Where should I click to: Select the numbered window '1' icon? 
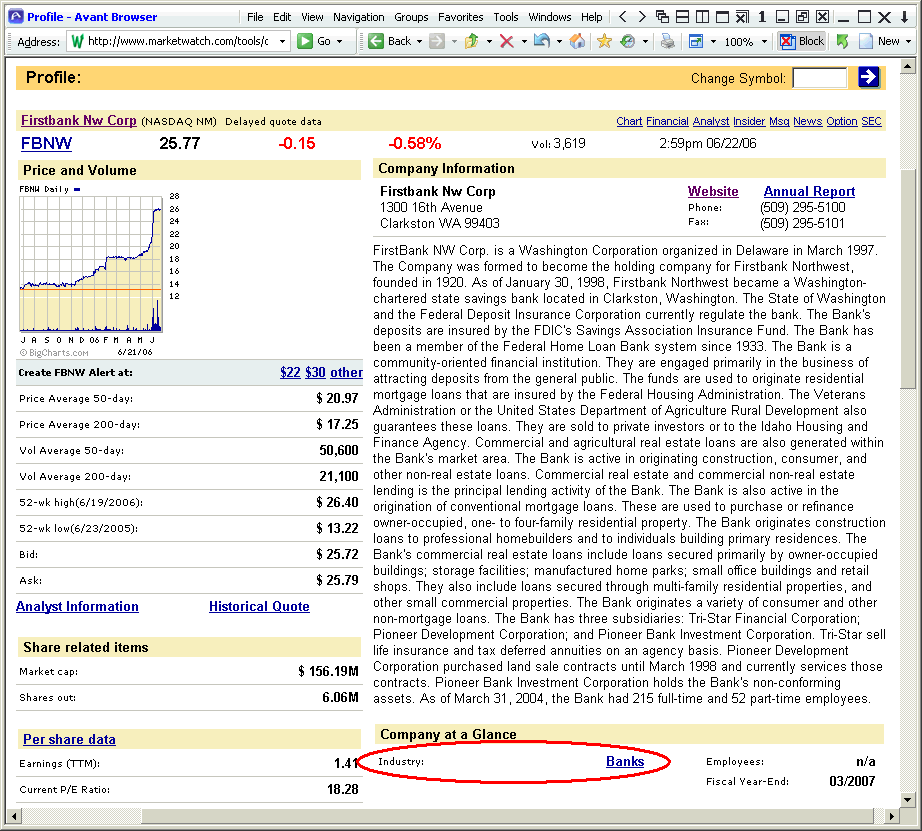(x=762, y=16)
